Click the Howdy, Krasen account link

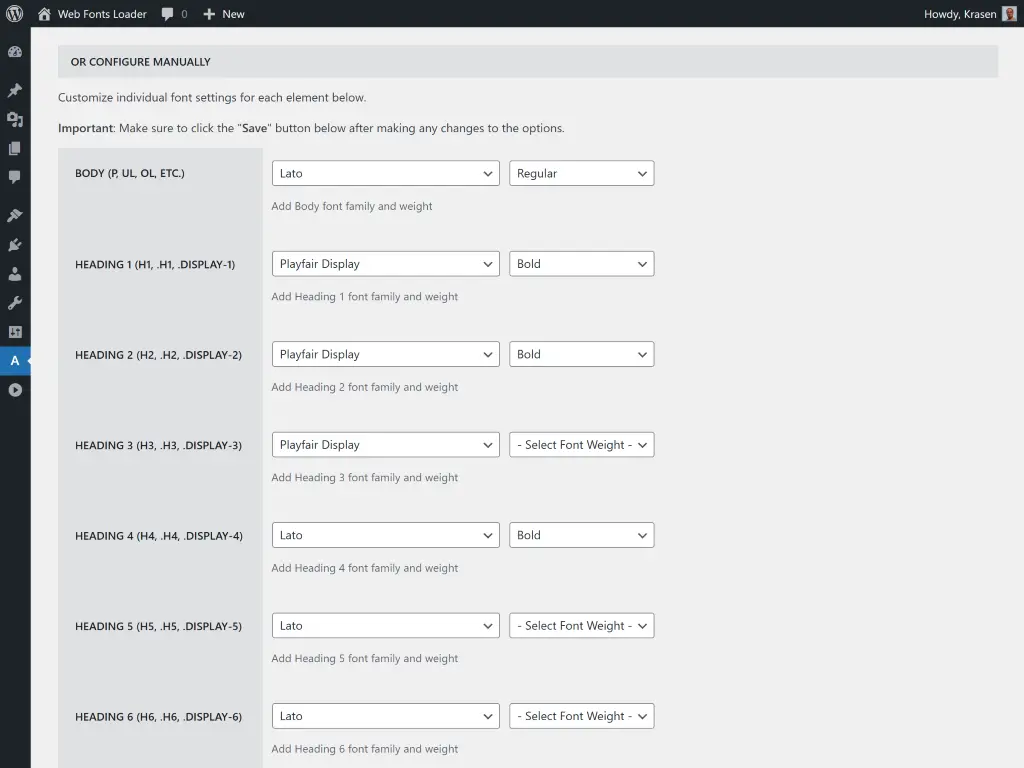point(961,14)
